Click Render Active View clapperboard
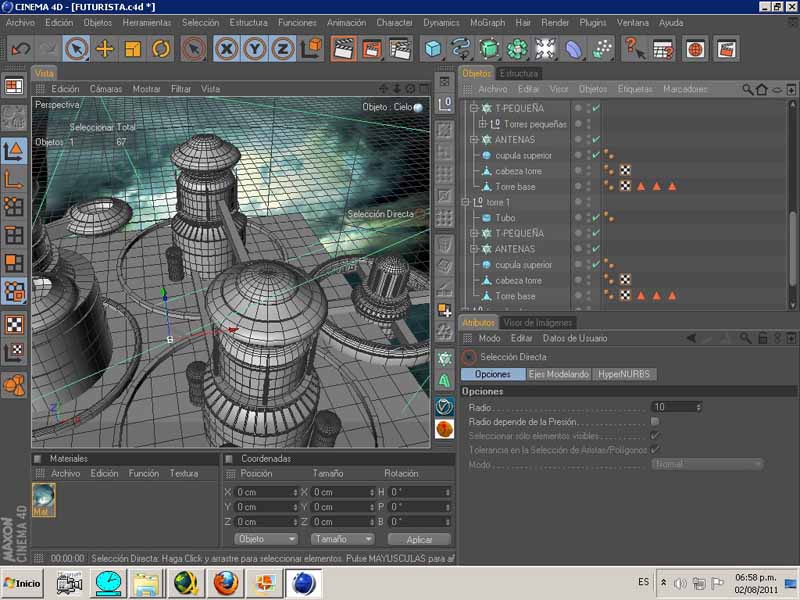This screenshot has height=600, width=800. (343, 49)
